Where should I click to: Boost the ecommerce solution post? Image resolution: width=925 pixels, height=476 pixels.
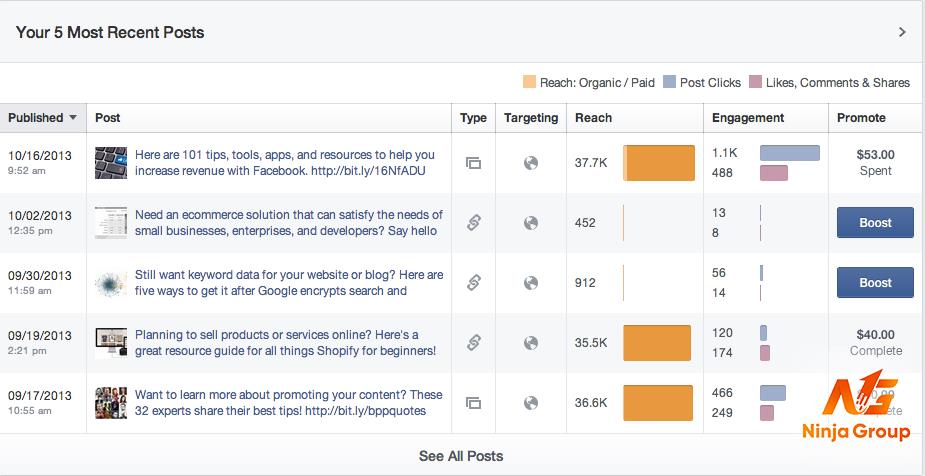pyautogui.click(x=875, y=222)
